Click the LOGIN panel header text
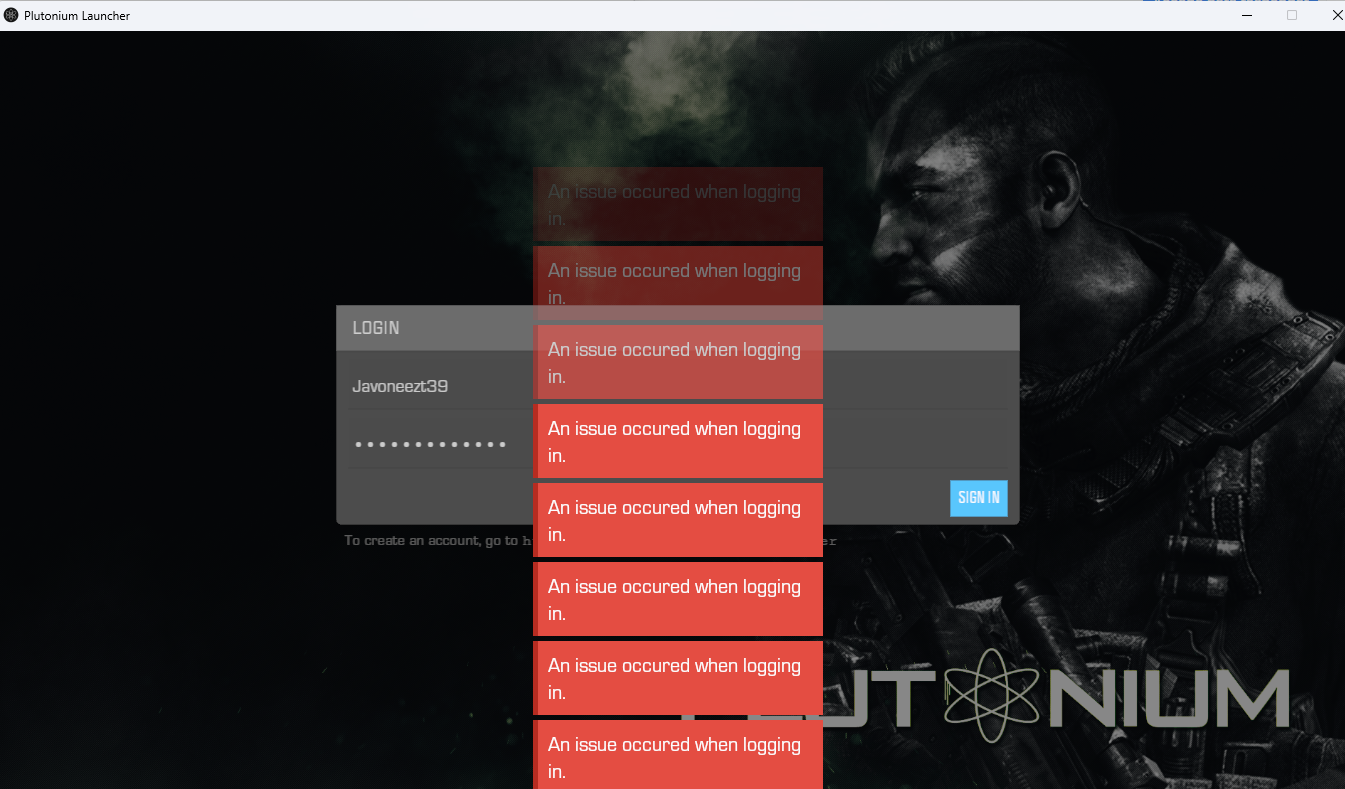This screenshot has height=789, width=1345. 376,328
